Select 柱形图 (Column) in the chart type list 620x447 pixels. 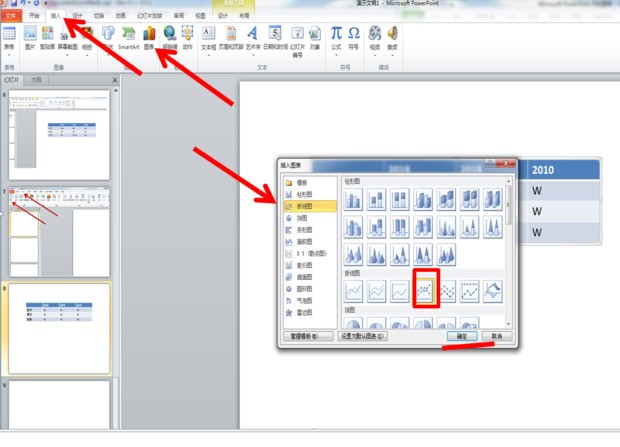pyautogui.click(x=302, y=194)
